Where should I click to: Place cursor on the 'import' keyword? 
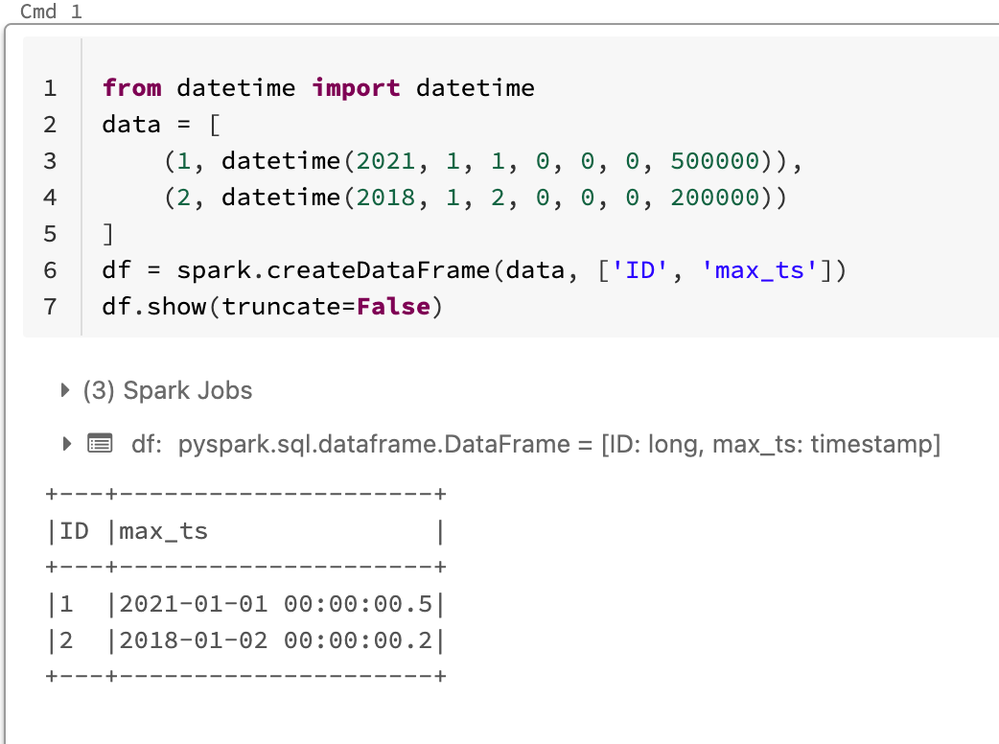(356, 88)
